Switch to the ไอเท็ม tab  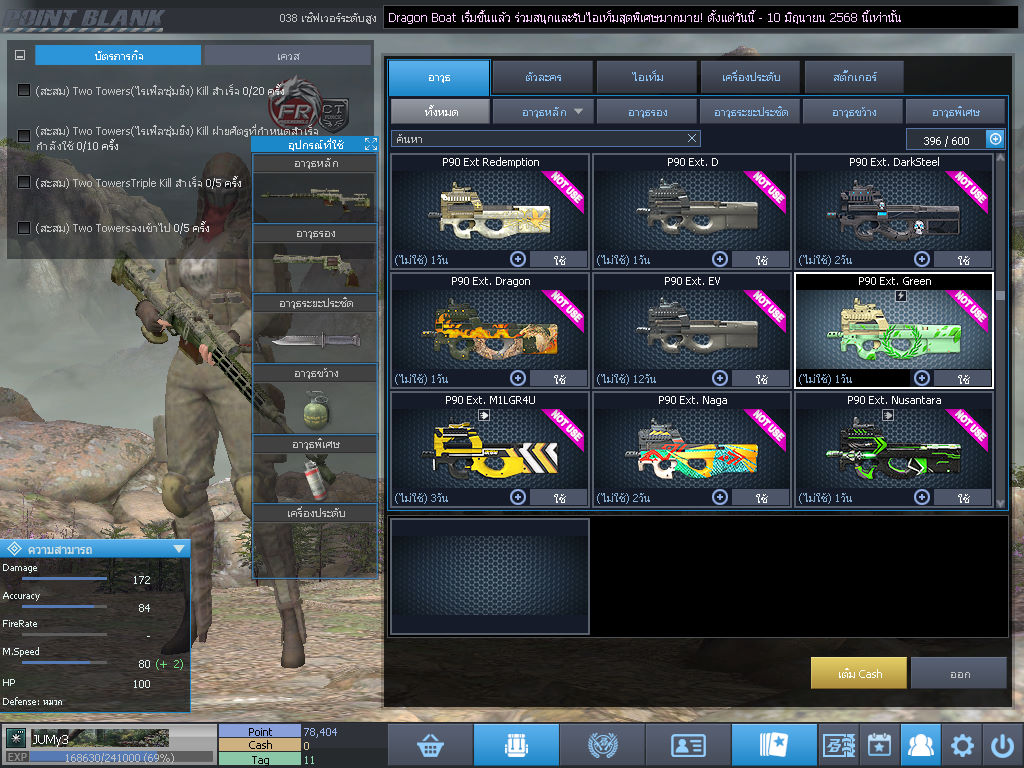tap(647, 77)
